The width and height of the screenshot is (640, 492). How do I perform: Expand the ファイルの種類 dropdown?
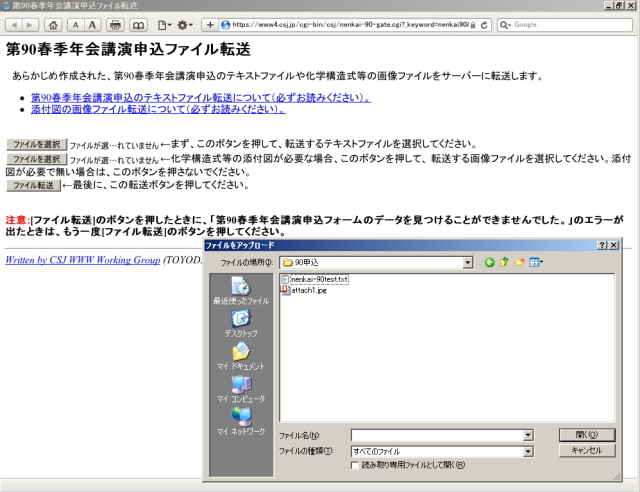point(527,451)
